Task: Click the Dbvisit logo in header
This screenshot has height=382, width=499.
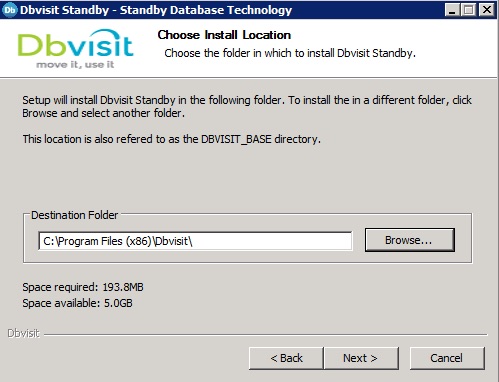Action: coord(75,49)
